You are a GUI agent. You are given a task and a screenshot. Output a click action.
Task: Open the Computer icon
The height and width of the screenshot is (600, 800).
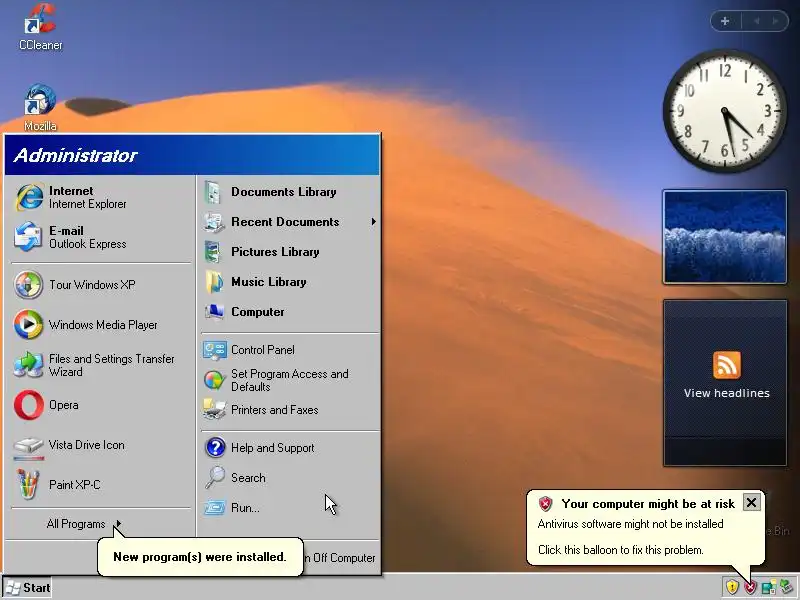coord(214,312)
